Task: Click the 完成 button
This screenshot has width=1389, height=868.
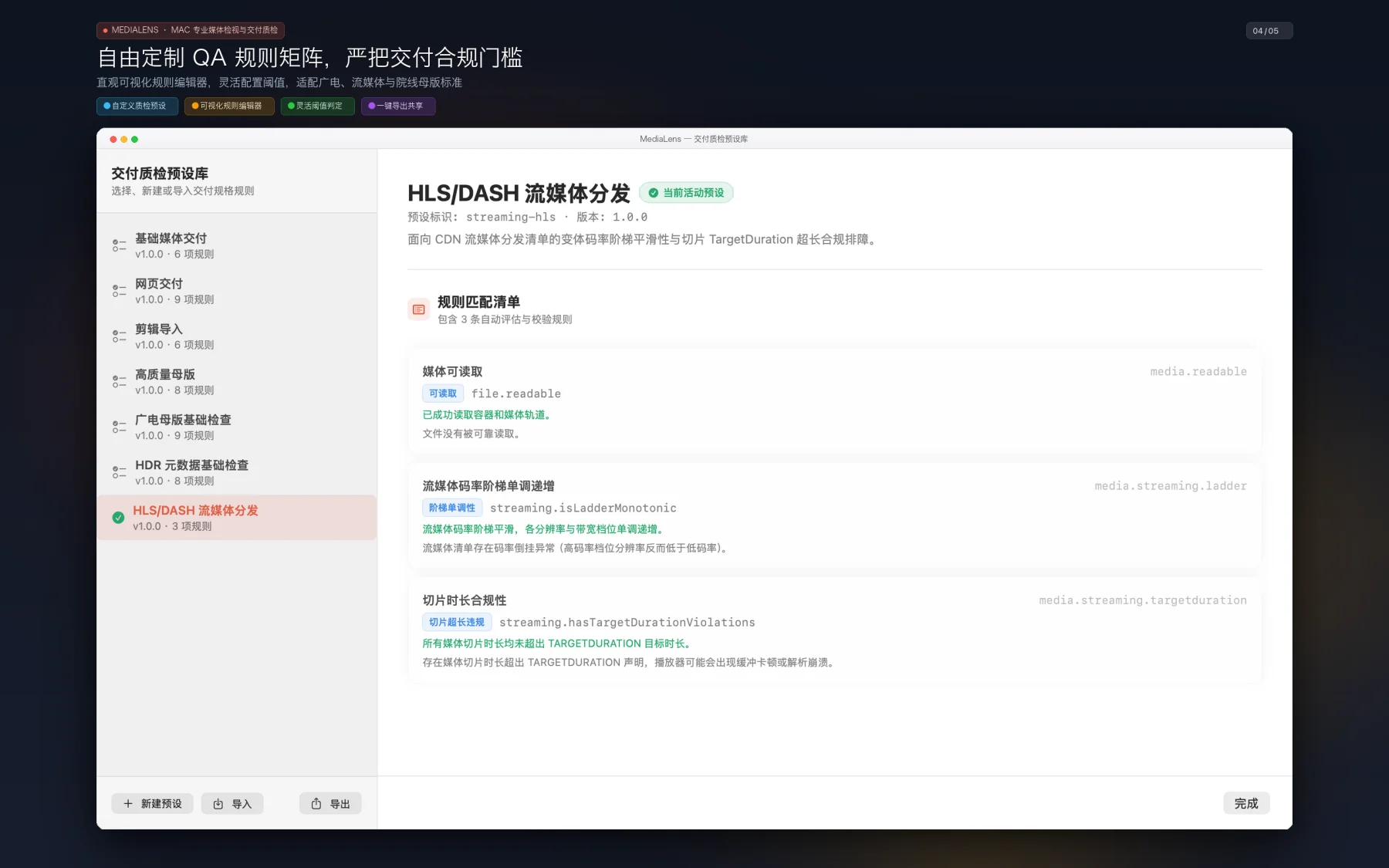Action: click(x=1246, y=803)
